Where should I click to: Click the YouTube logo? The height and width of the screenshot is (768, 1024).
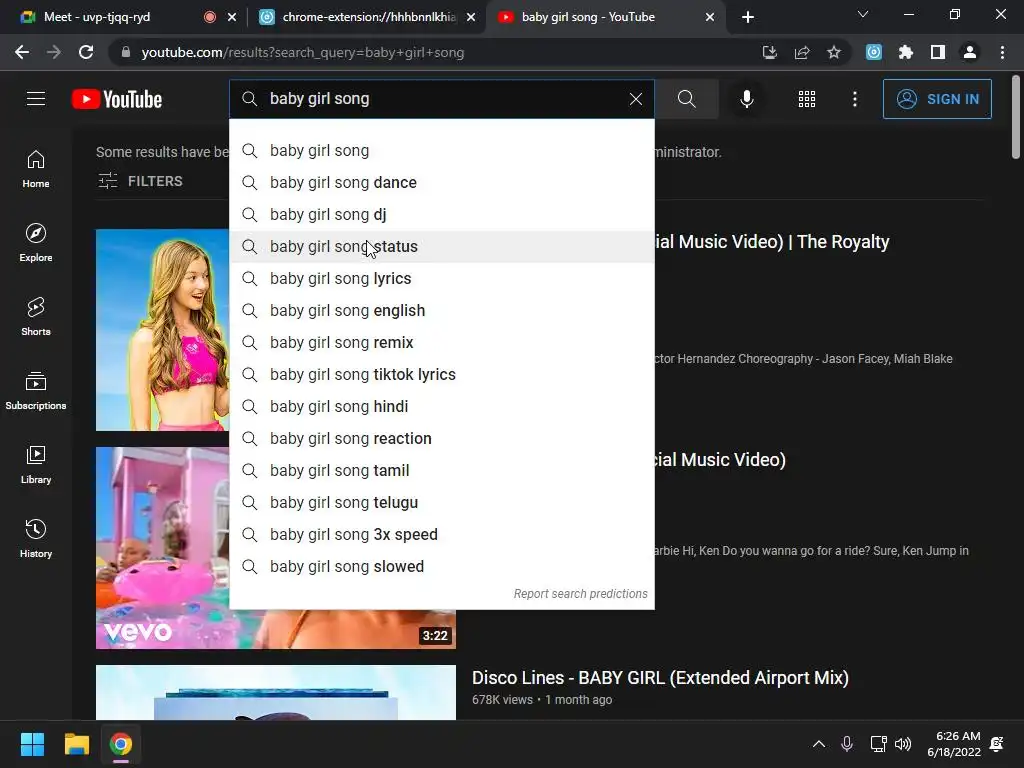pyautogui.click(x=117, y=99)
